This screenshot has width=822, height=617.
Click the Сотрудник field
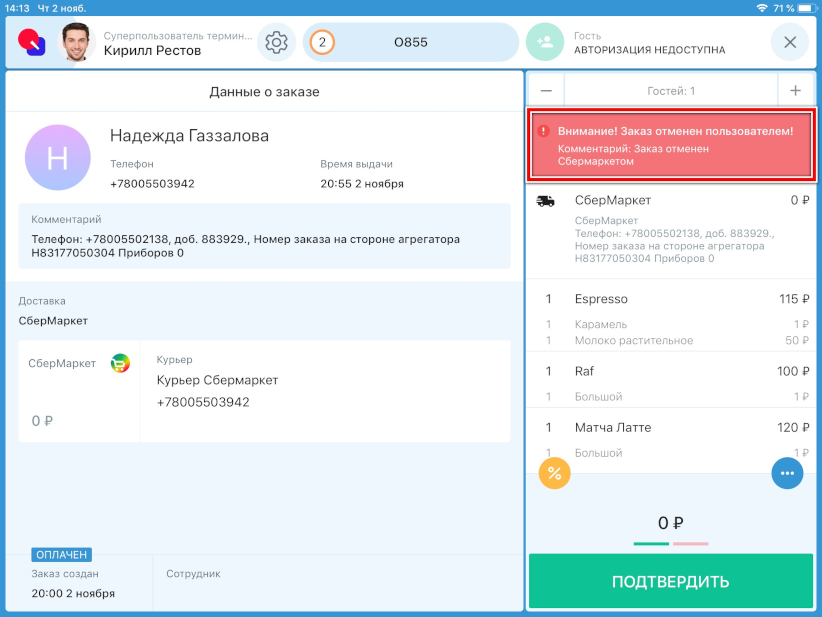point(193,574)
